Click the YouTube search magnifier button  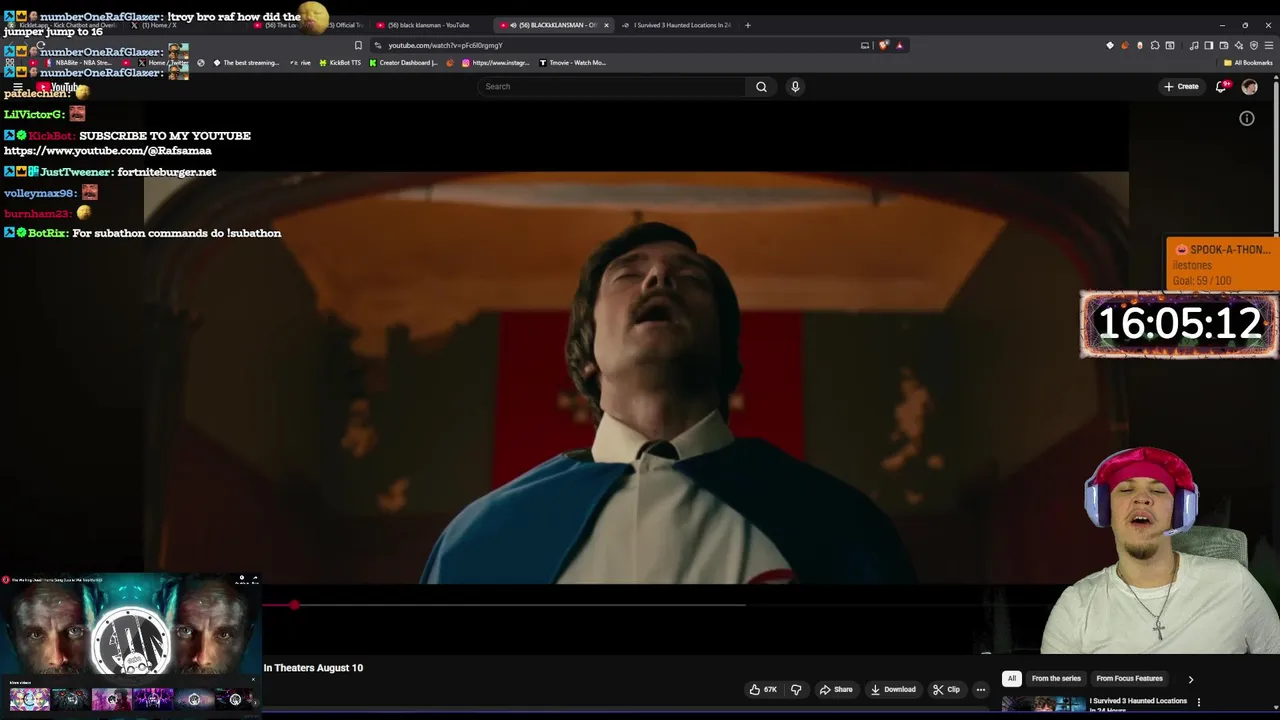[x=761, y=86]
